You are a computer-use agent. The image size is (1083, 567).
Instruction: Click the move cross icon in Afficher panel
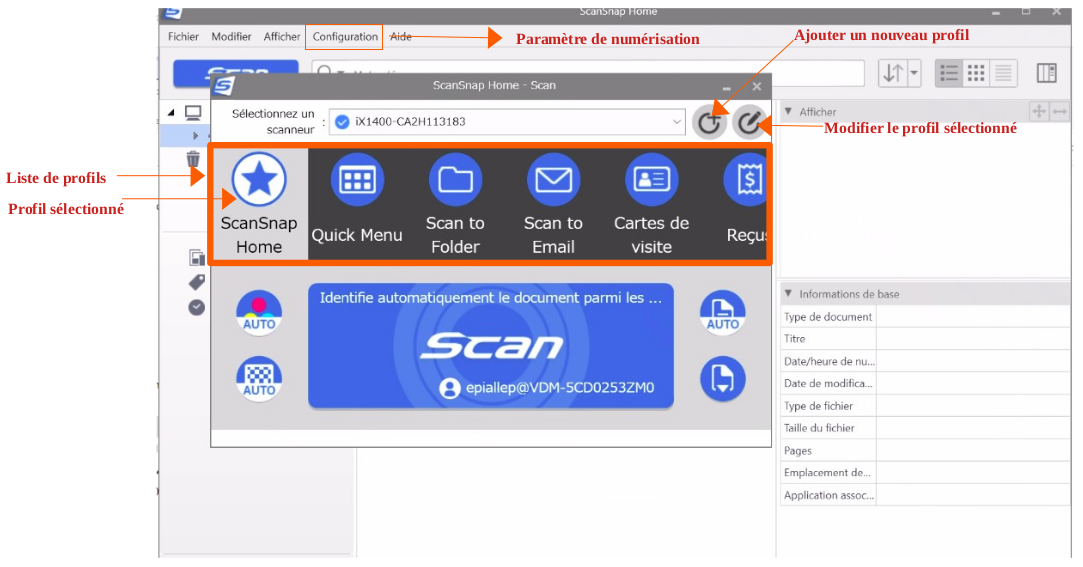pyautogui.click(x=1039, y=111)
